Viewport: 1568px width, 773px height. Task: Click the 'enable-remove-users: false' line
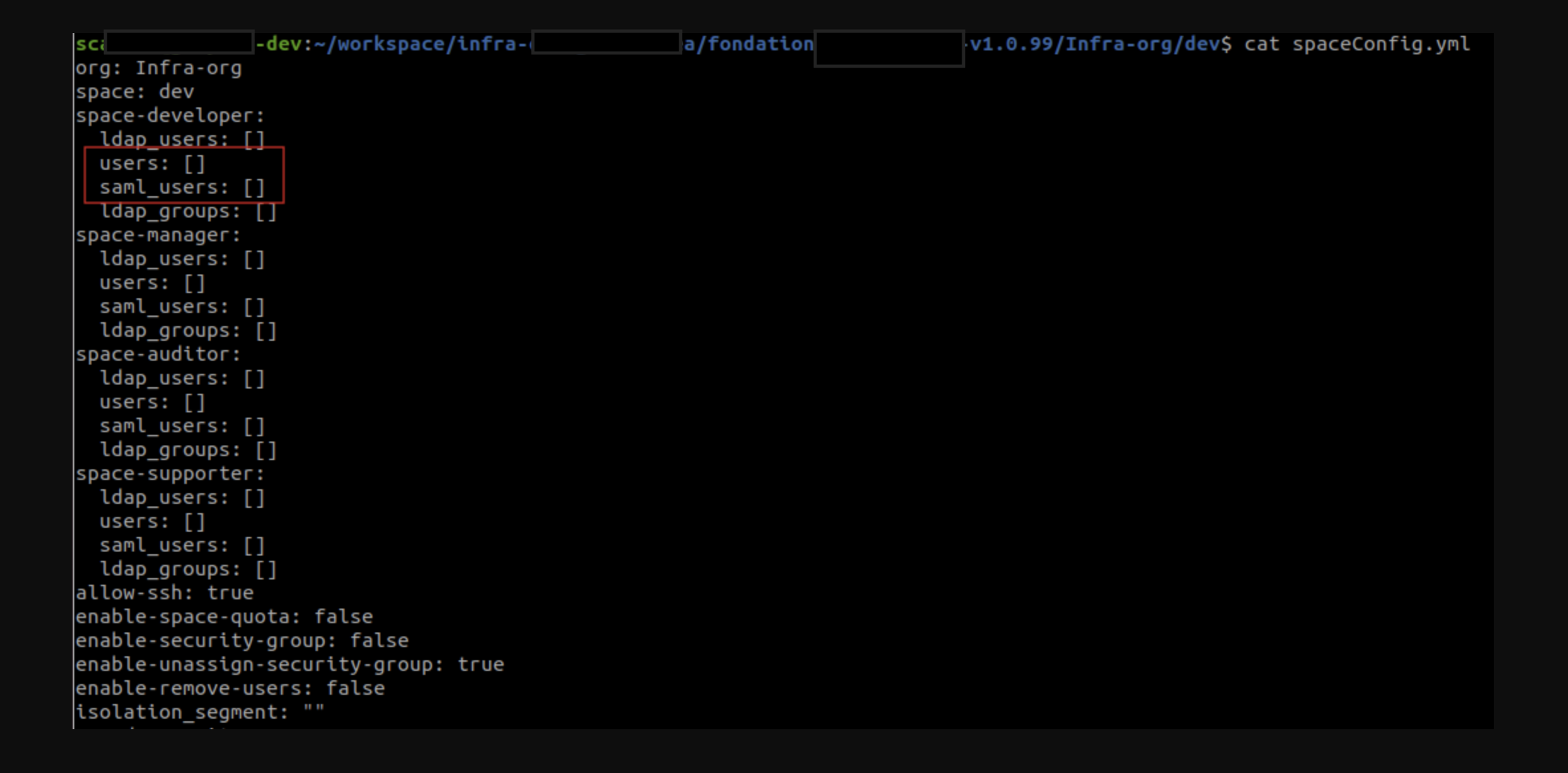[x=230, y=689]
